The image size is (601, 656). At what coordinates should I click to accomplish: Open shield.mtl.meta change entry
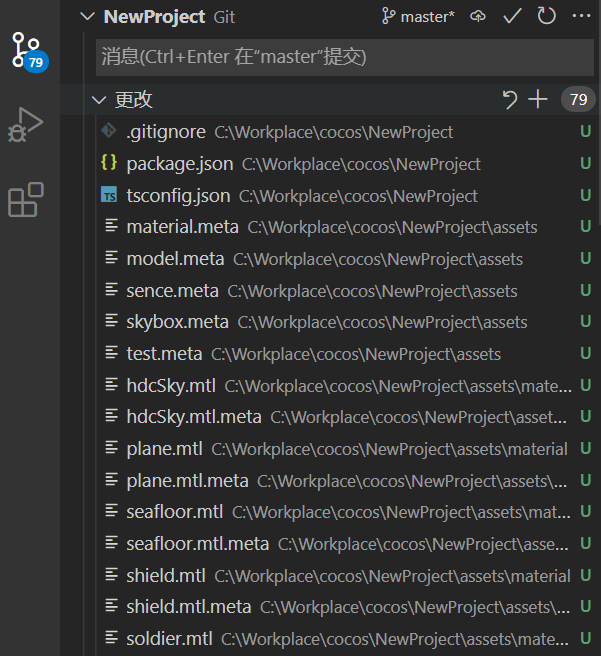tap(347, 607)
